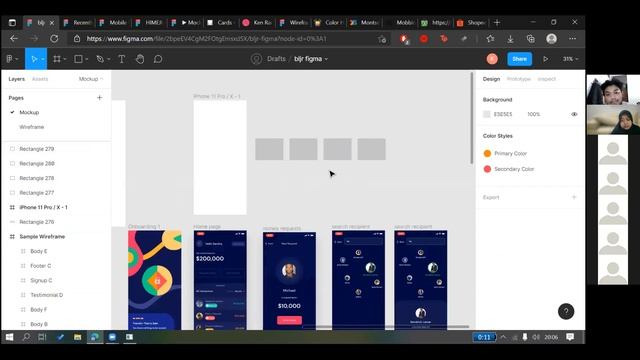Click the Secondary Color style swatch
This screenshot has height=360, width=640.
coord(487,169)
